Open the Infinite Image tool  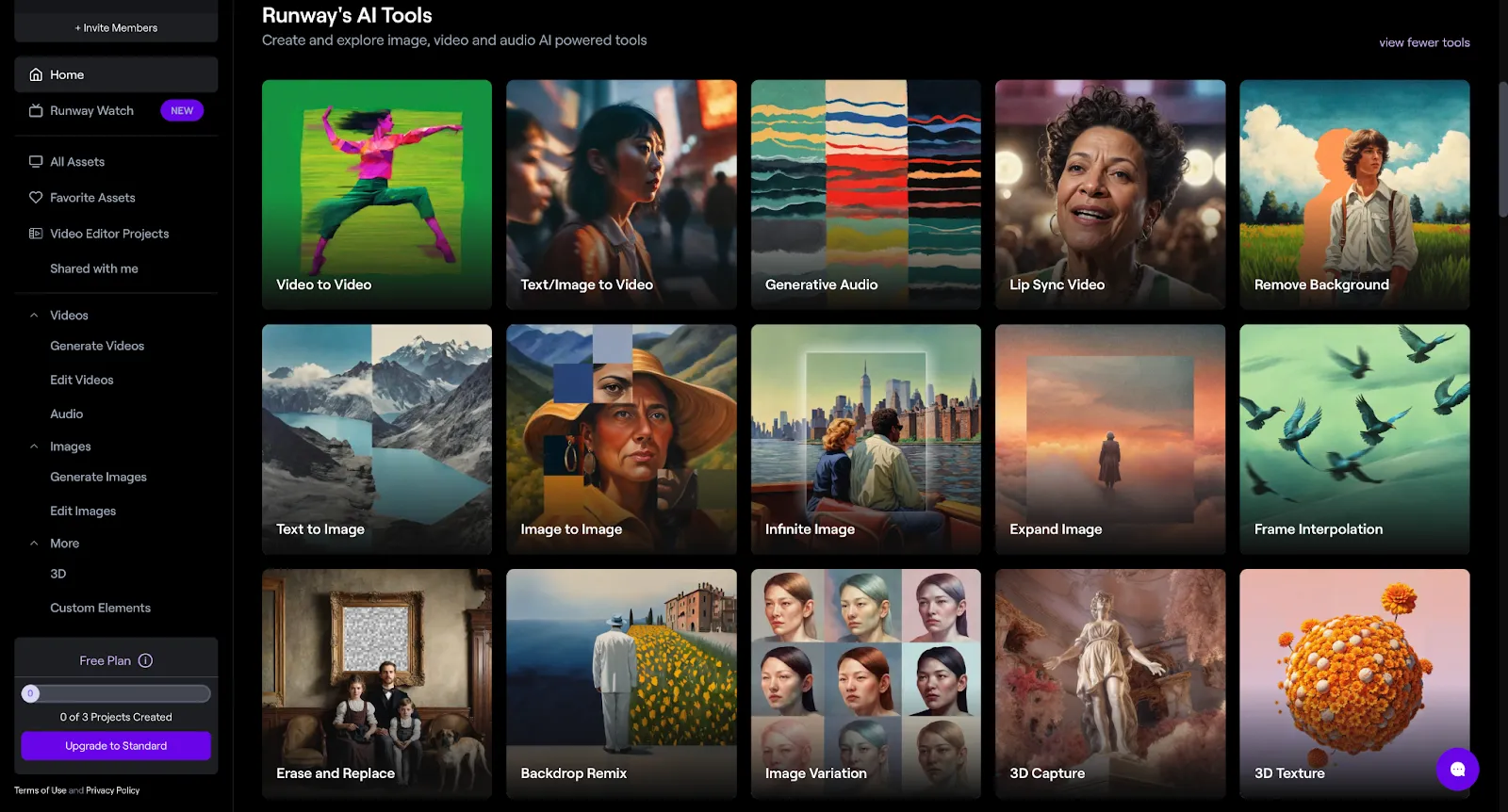coord(866,439)
